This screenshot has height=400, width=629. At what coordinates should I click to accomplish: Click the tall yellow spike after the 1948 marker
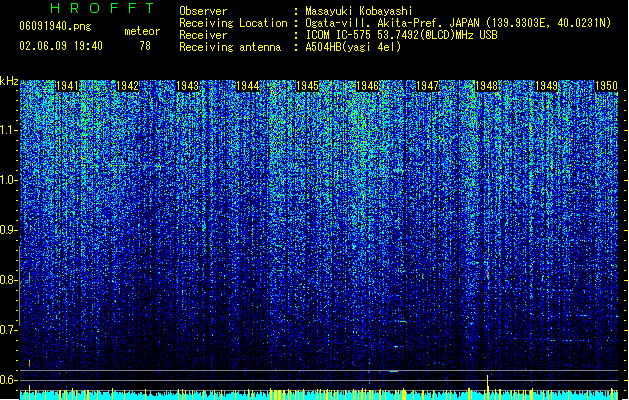pos(487,387)
